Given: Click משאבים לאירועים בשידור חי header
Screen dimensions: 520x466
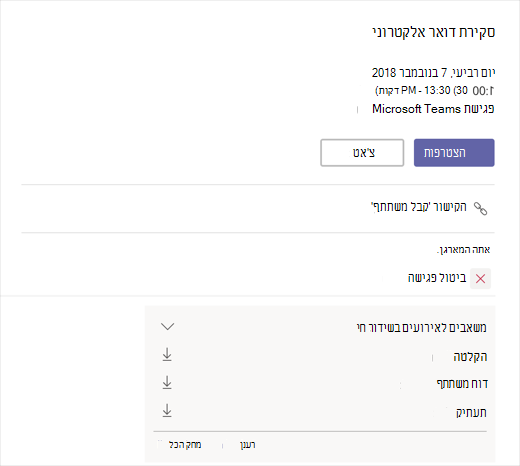Looking at the screenshot, I should click(421, 327).
